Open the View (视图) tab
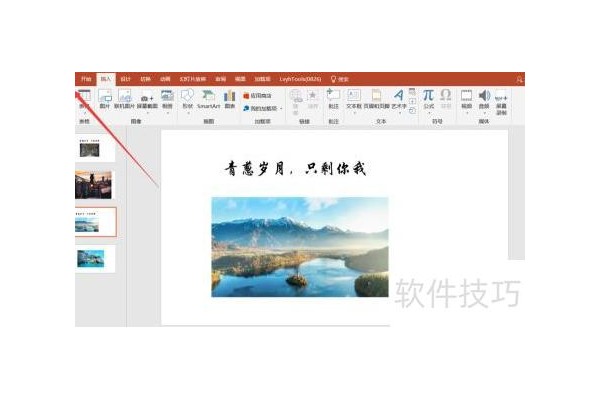 (x=240, y=79)
